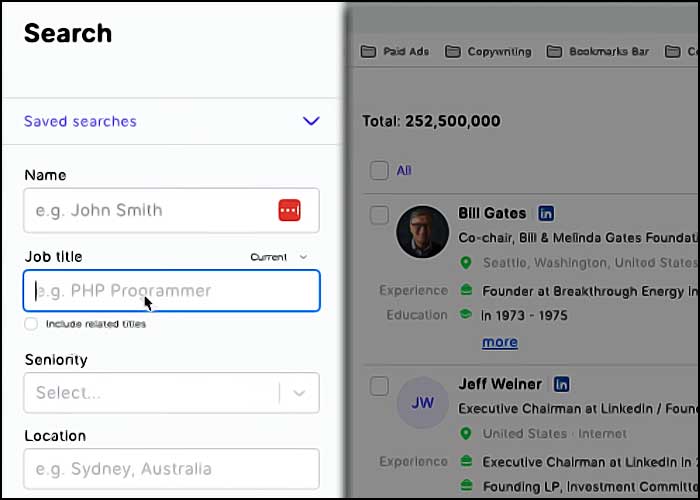The width and height of the screenshot is (700, 500).
Task: Click the experience icon next to Founder at Breakthrough Energy
Action: (x=466, y=291)
